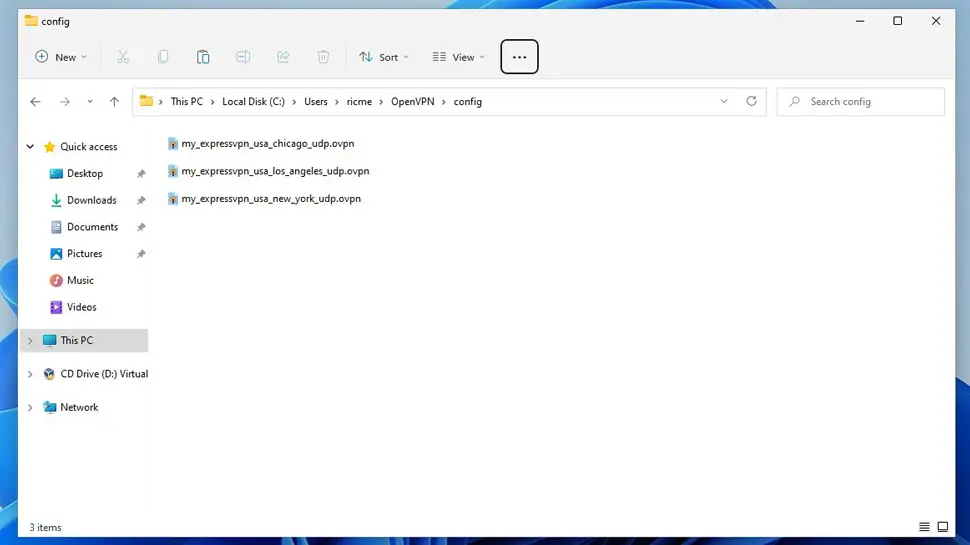Click the config folder icon in title bar
The image size is (970, 545).
(x=31, y=21)
